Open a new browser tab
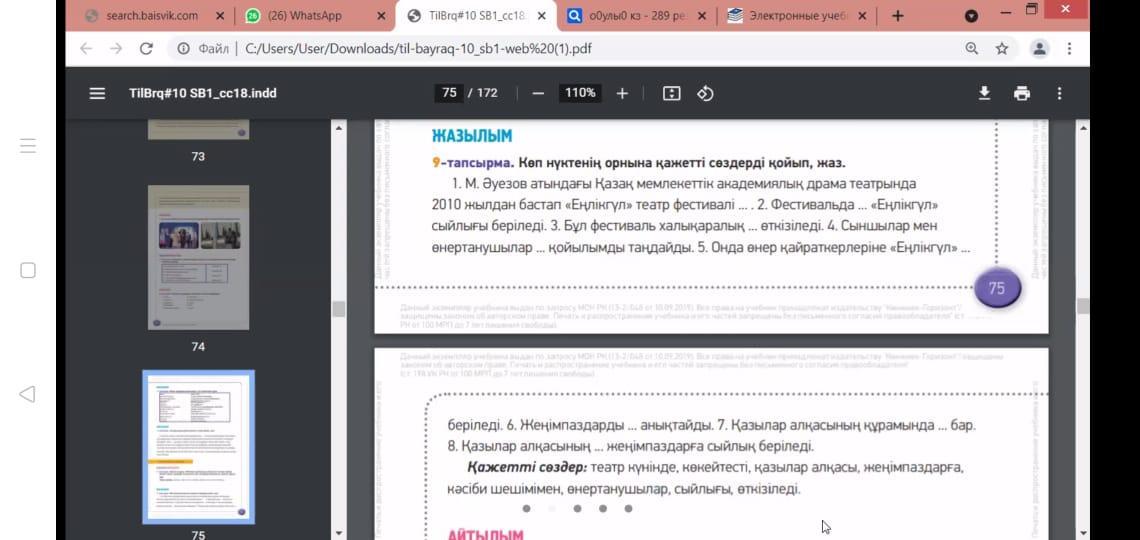 [897, 16]
